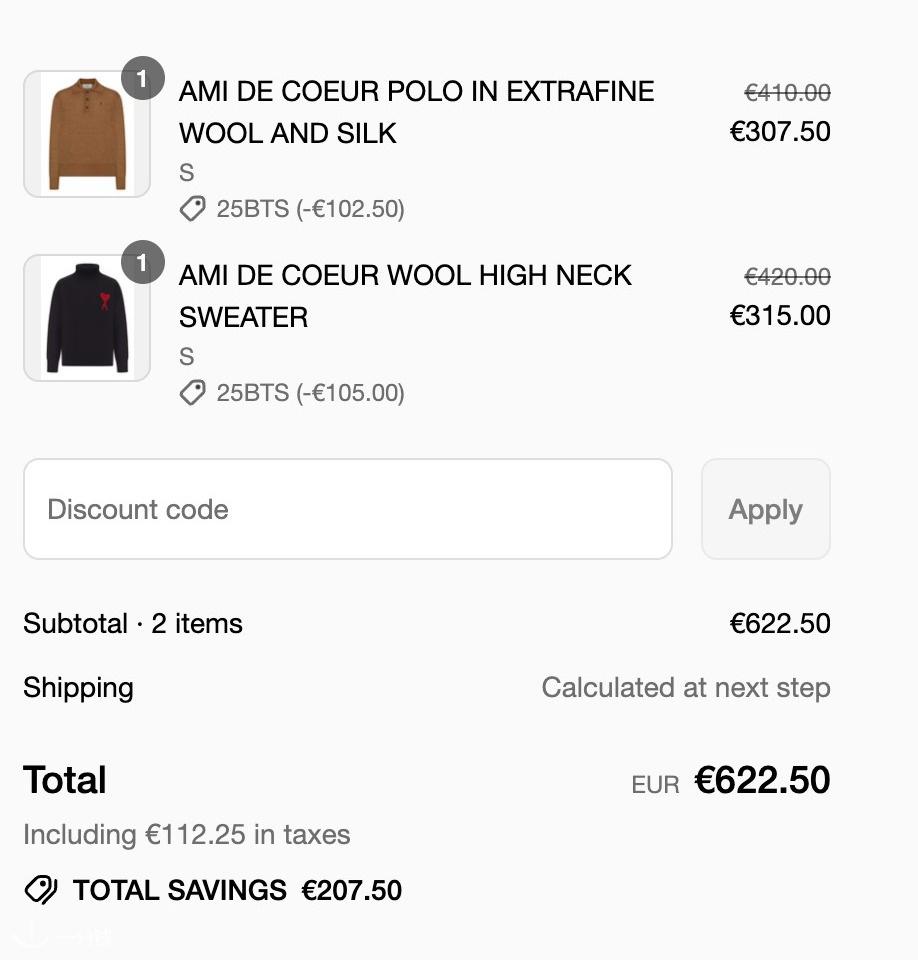Click the 25BTS code on polo item
Image resolution: width=918 pixels, height=960 pixels.
[x=252, y=209]
